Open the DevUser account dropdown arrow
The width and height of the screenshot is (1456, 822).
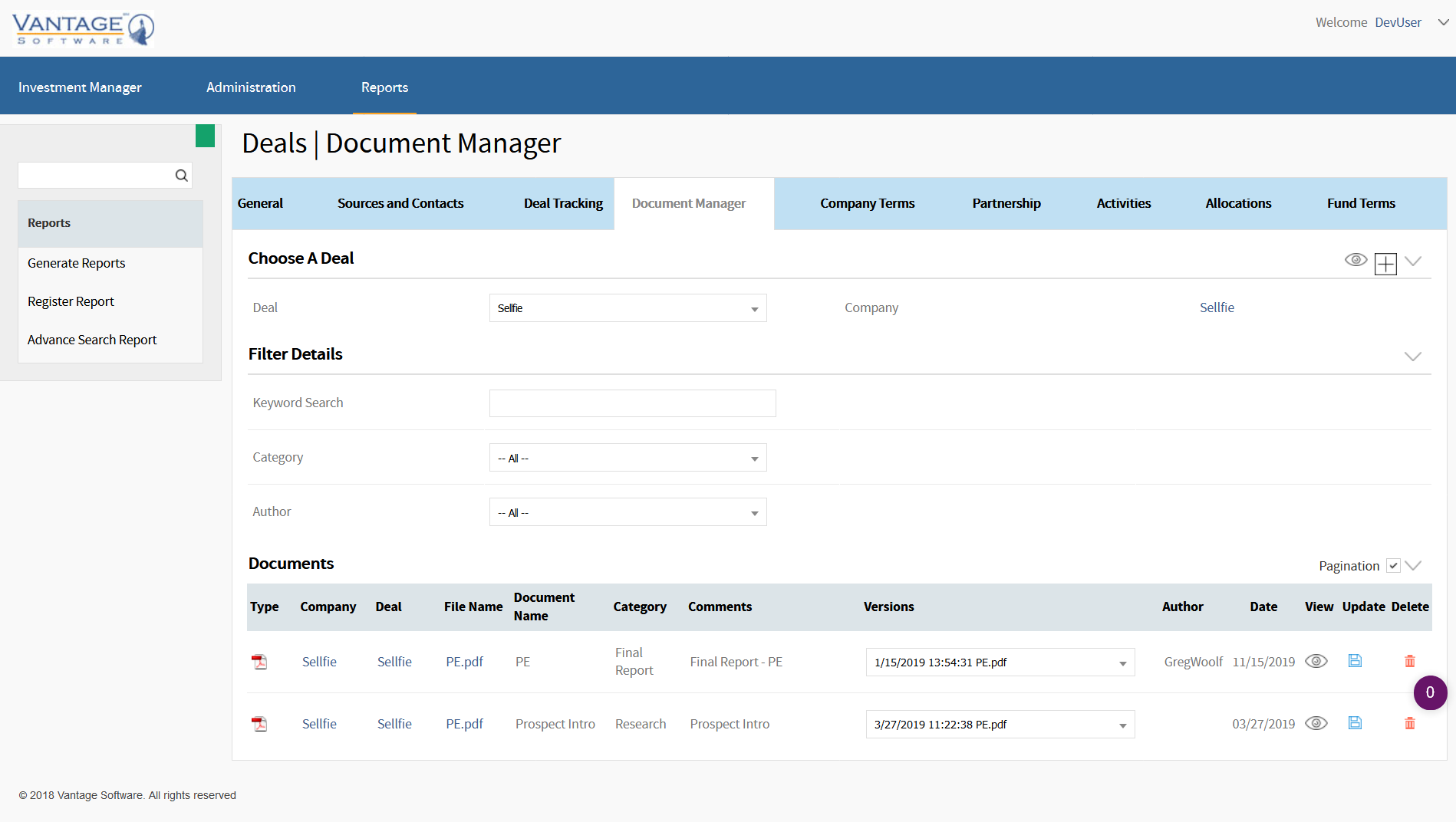coord(1443,22)
